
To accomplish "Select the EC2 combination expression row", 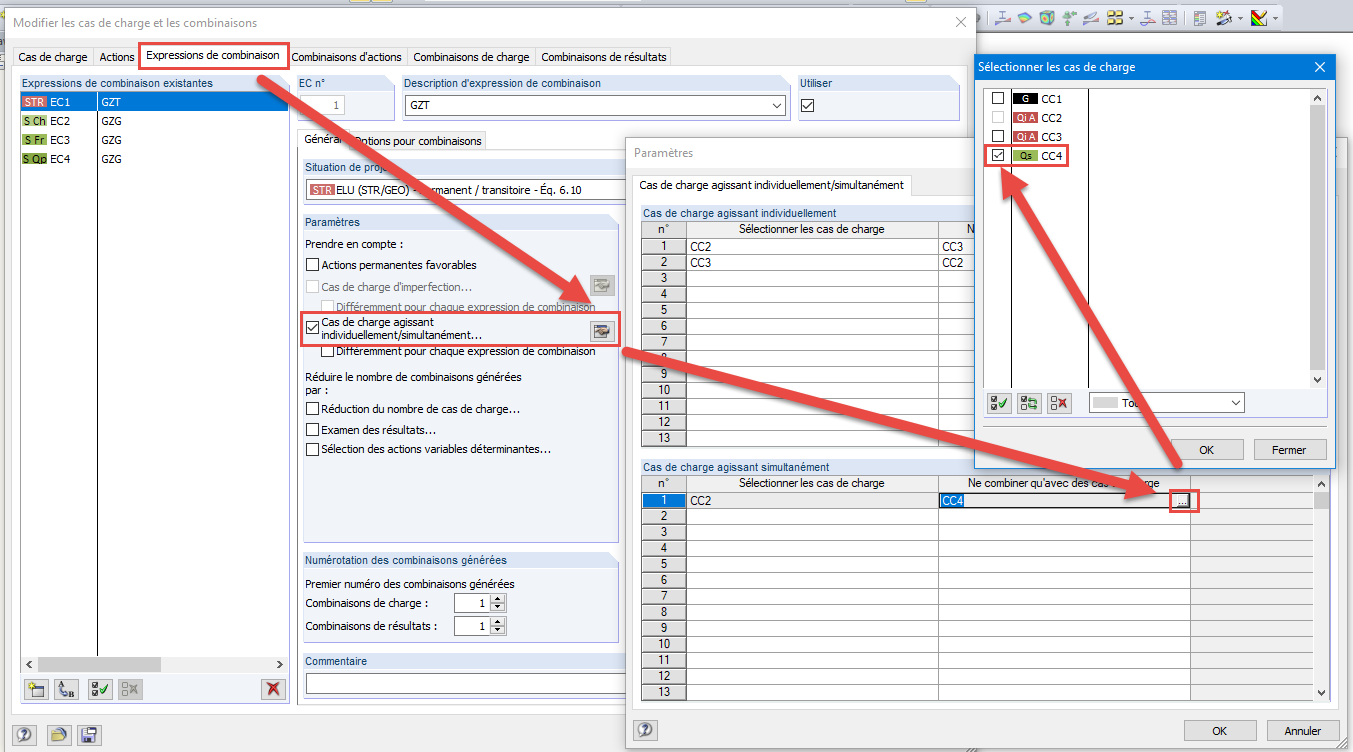I will (154, 121).
